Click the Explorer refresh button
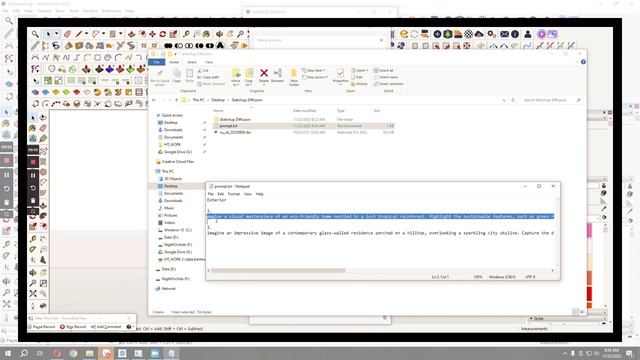The height and width of the screenshot is (360, 640). (x=513, y=100)
